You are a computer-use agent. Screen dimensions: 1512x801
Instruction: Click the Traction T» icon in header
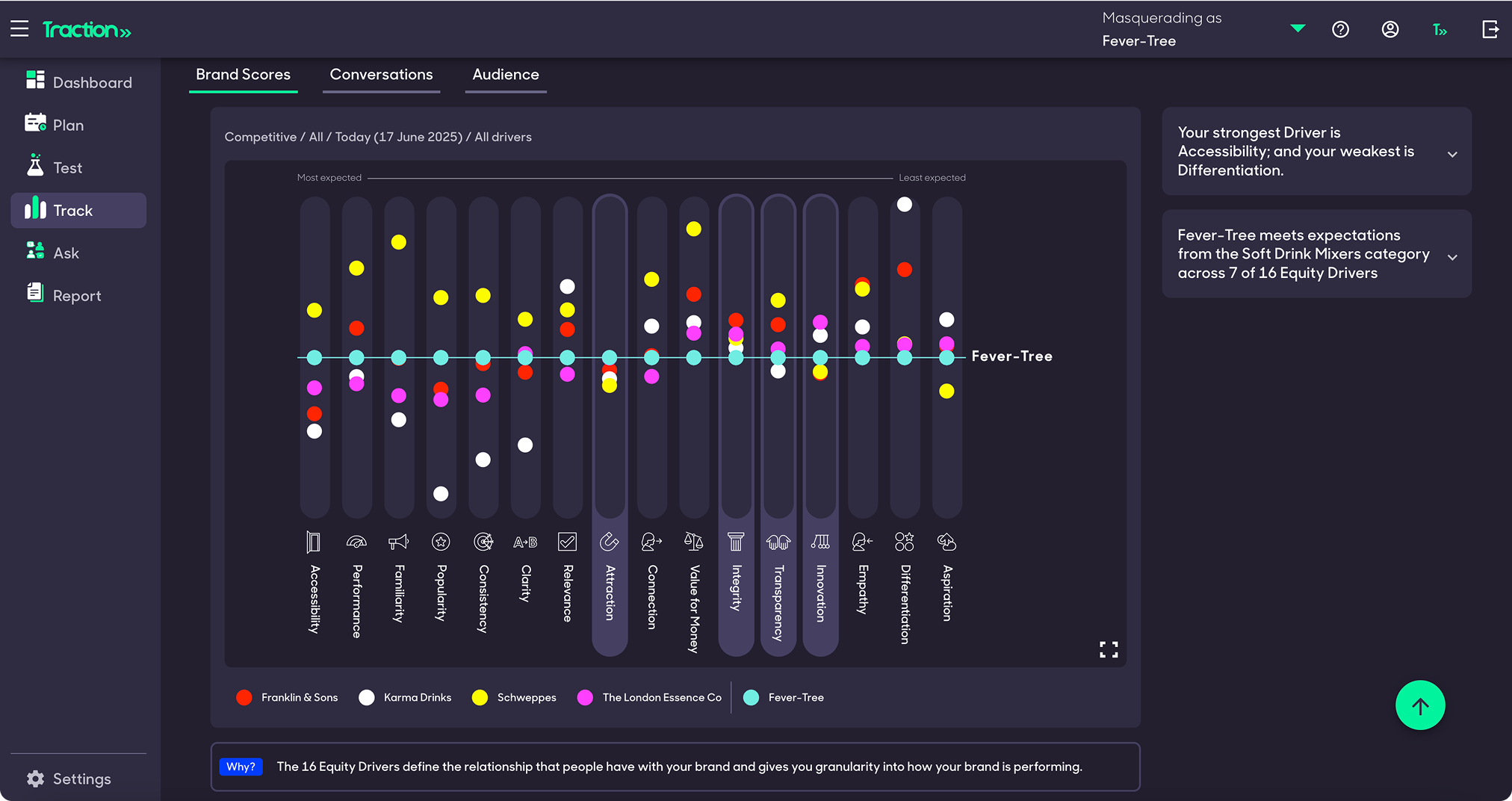pos(1440,30)
